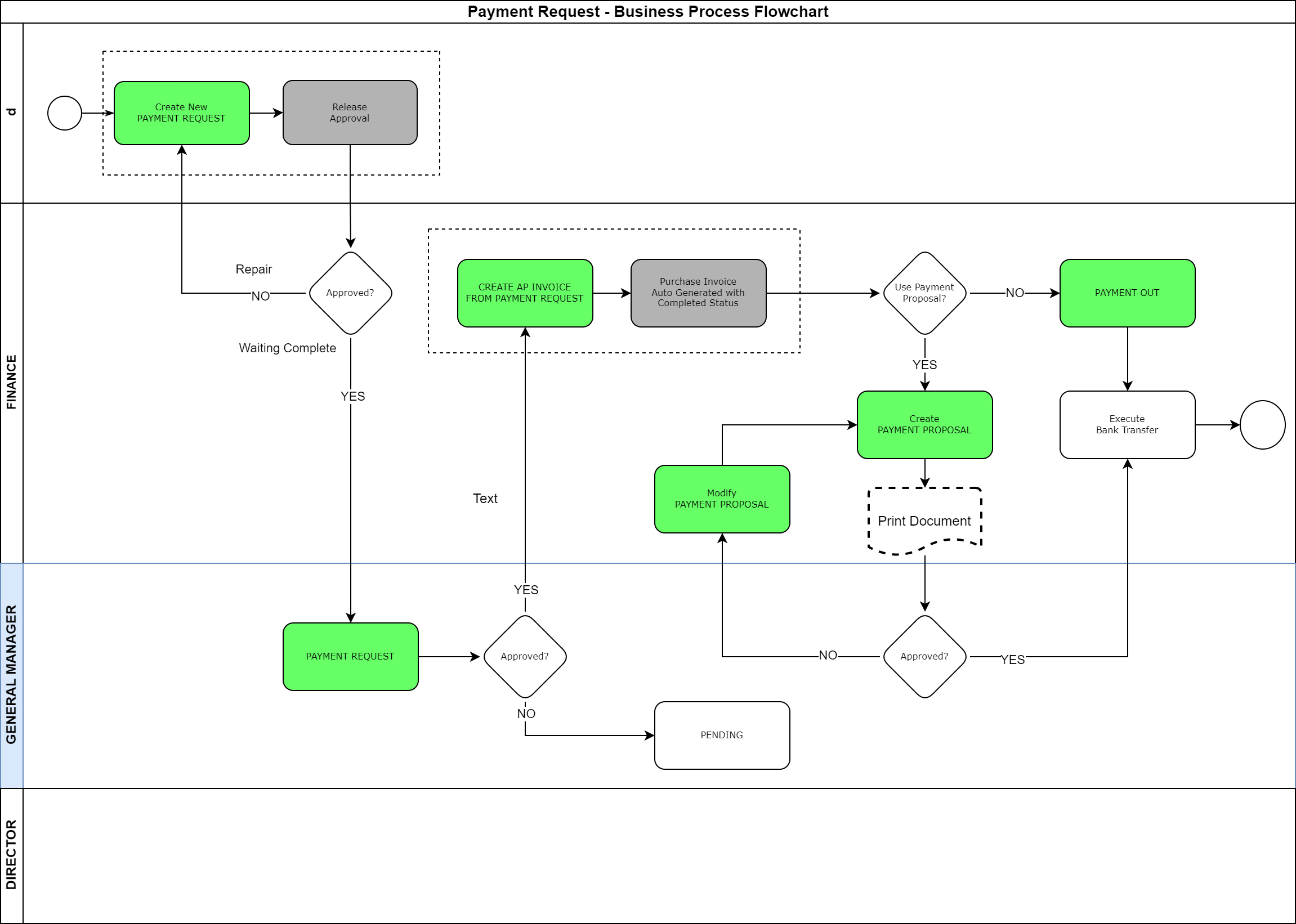Click the Modify PAYMENT PROPOSAL box
Image resolution: width=1296 pixels, height=924 pixels.
coord(721,499)
